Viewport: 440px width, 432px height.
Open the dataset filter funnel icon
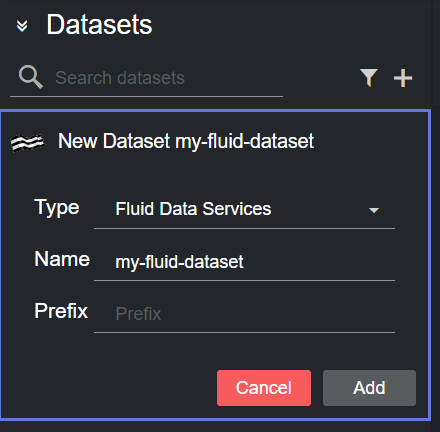pyautogui.click(x=369, y=78)
